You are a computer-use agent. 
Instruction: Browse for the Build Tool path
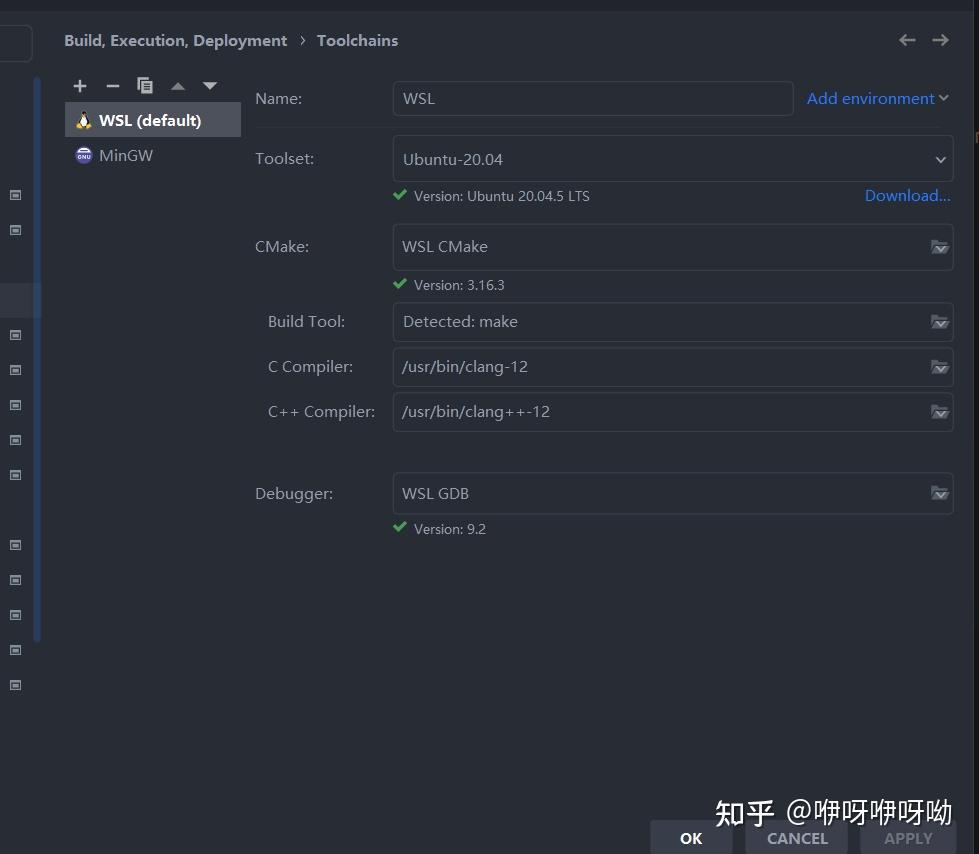[940, 321]
